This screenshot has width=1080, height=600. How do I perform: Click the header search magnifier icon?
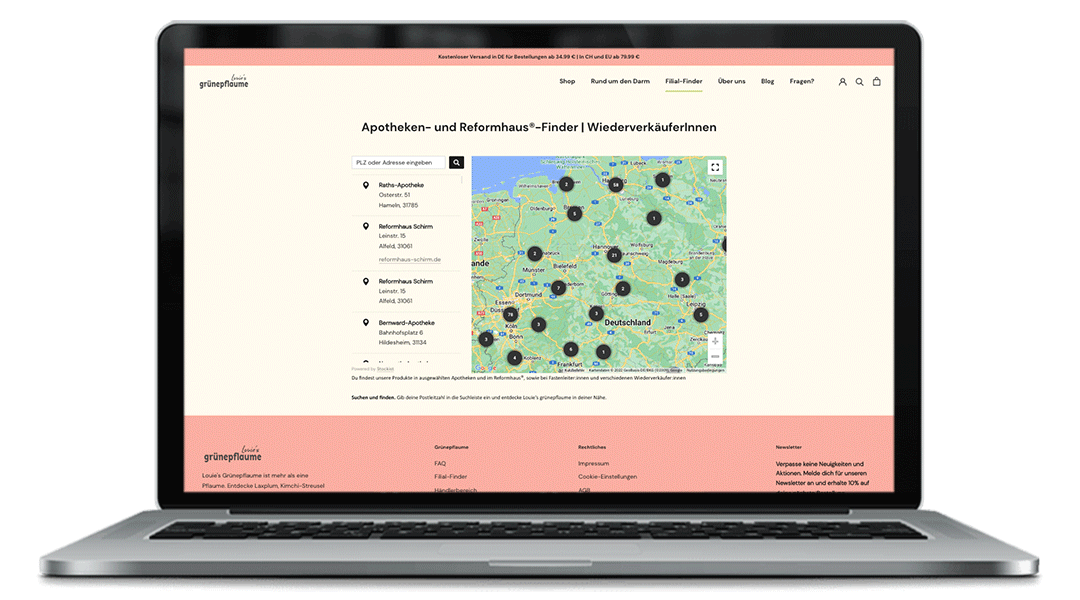[859, 82]
